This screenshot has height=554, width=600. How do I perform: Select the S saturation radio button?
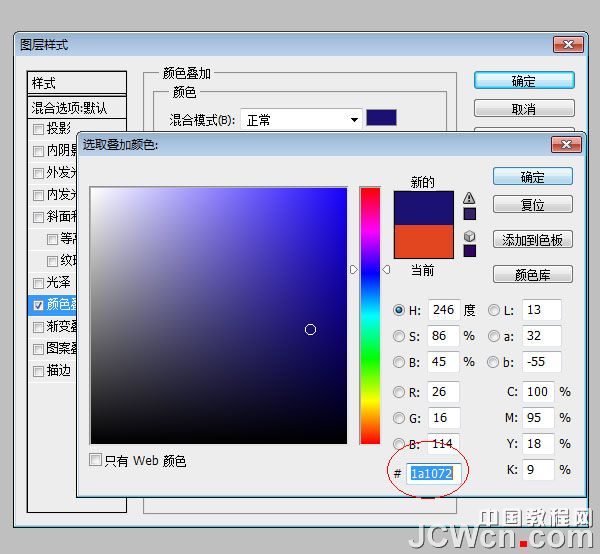400,336
